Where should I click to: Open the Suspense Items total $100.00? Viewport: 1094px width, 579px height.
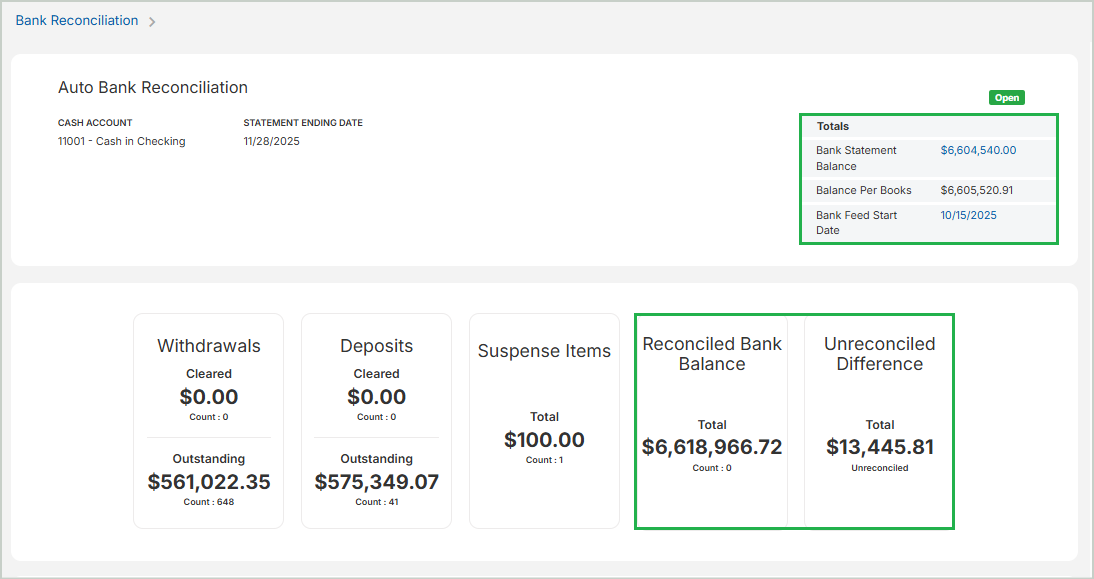tap(544, 440)
